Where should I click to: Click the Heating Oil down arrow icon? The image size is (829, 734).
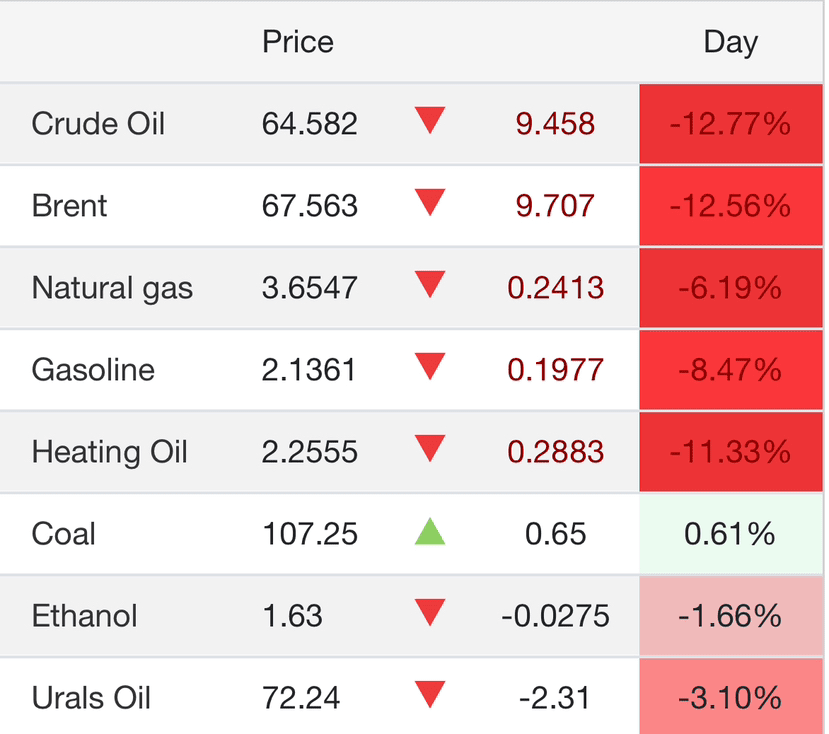click(x=430, y=450)
